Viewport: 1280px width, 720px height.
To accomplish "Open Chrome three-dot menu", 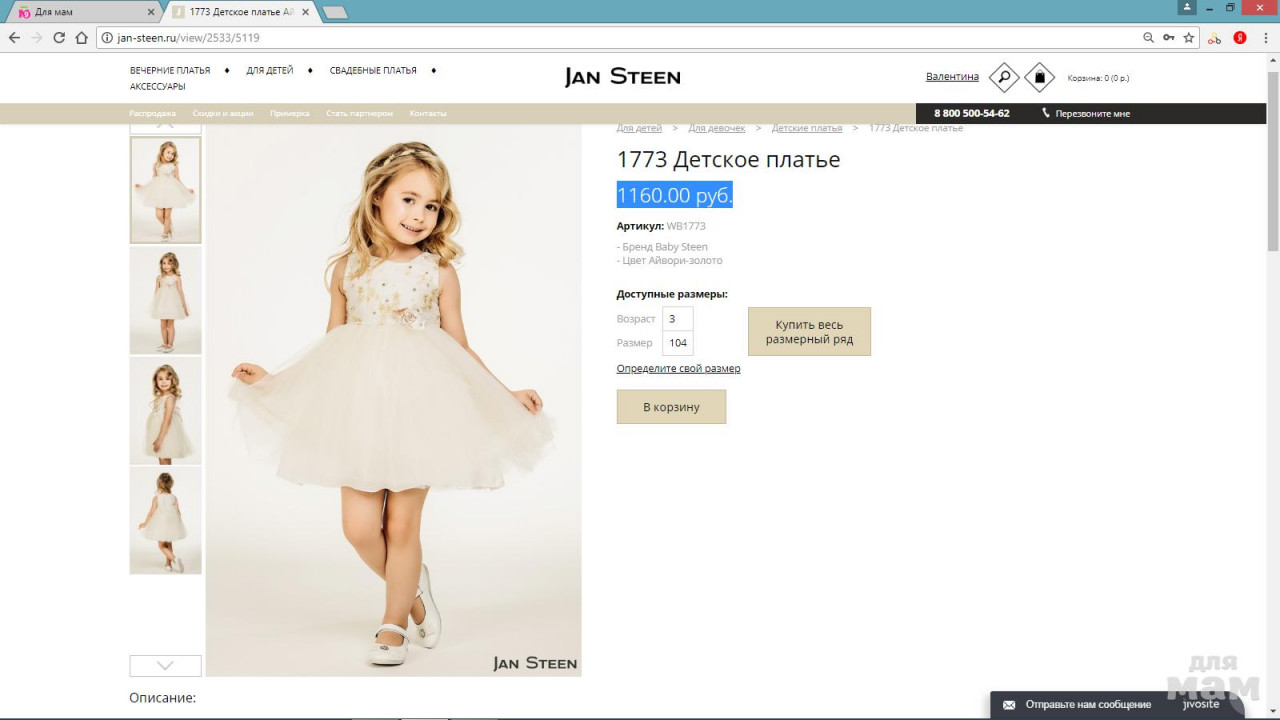I will click(1266, 38).
